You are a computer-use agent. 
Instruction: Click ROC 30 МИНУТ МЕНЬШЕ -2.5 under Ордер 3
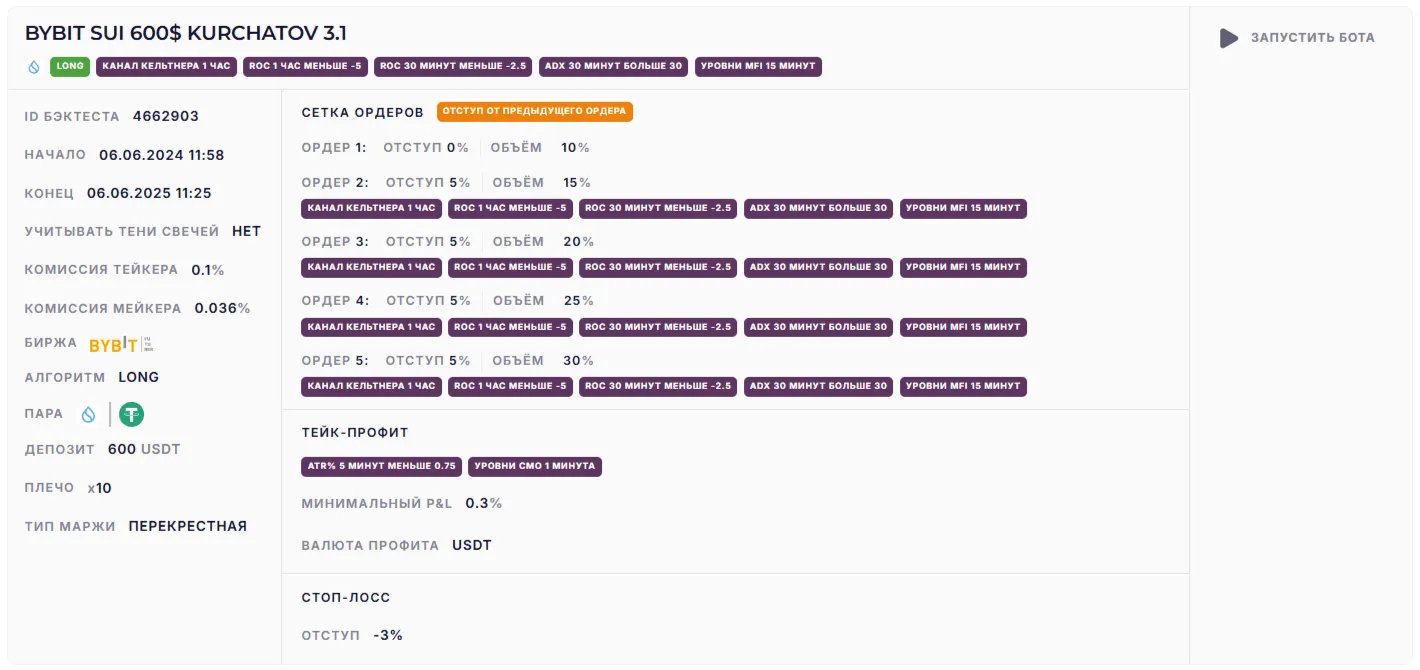click(x=658, y=268)
